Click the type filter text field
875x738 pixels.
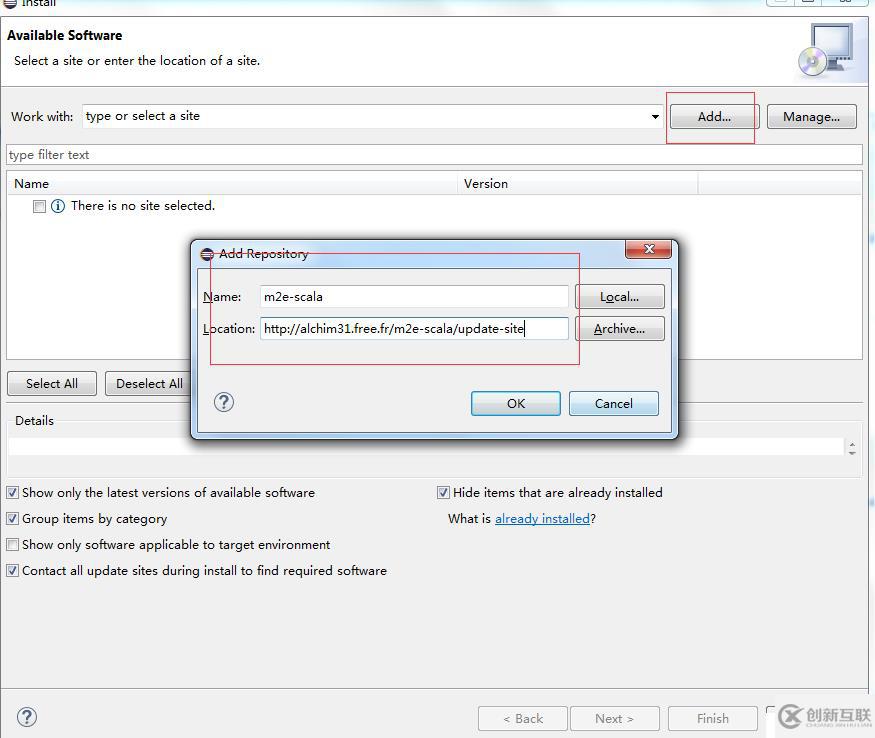click(434, 155)
